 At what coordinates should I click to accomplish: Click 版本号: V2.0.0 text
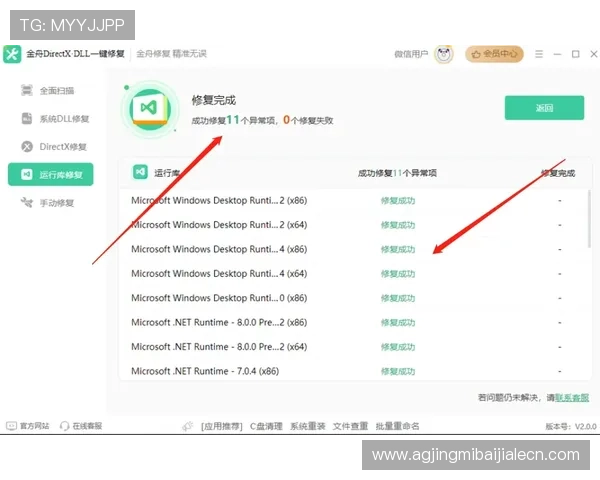571,426
